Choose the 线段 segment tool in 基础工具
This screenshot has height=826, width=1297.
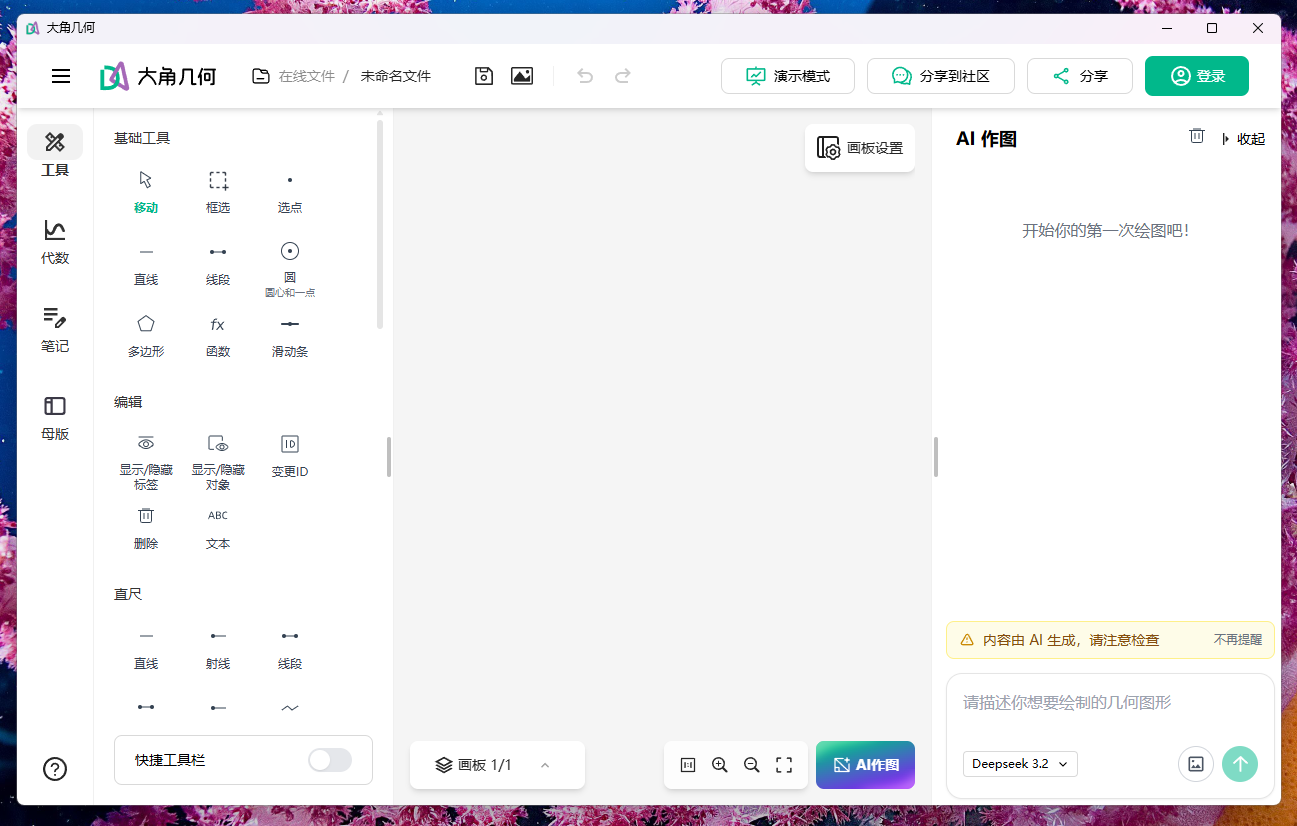click(x=217, y=262)
